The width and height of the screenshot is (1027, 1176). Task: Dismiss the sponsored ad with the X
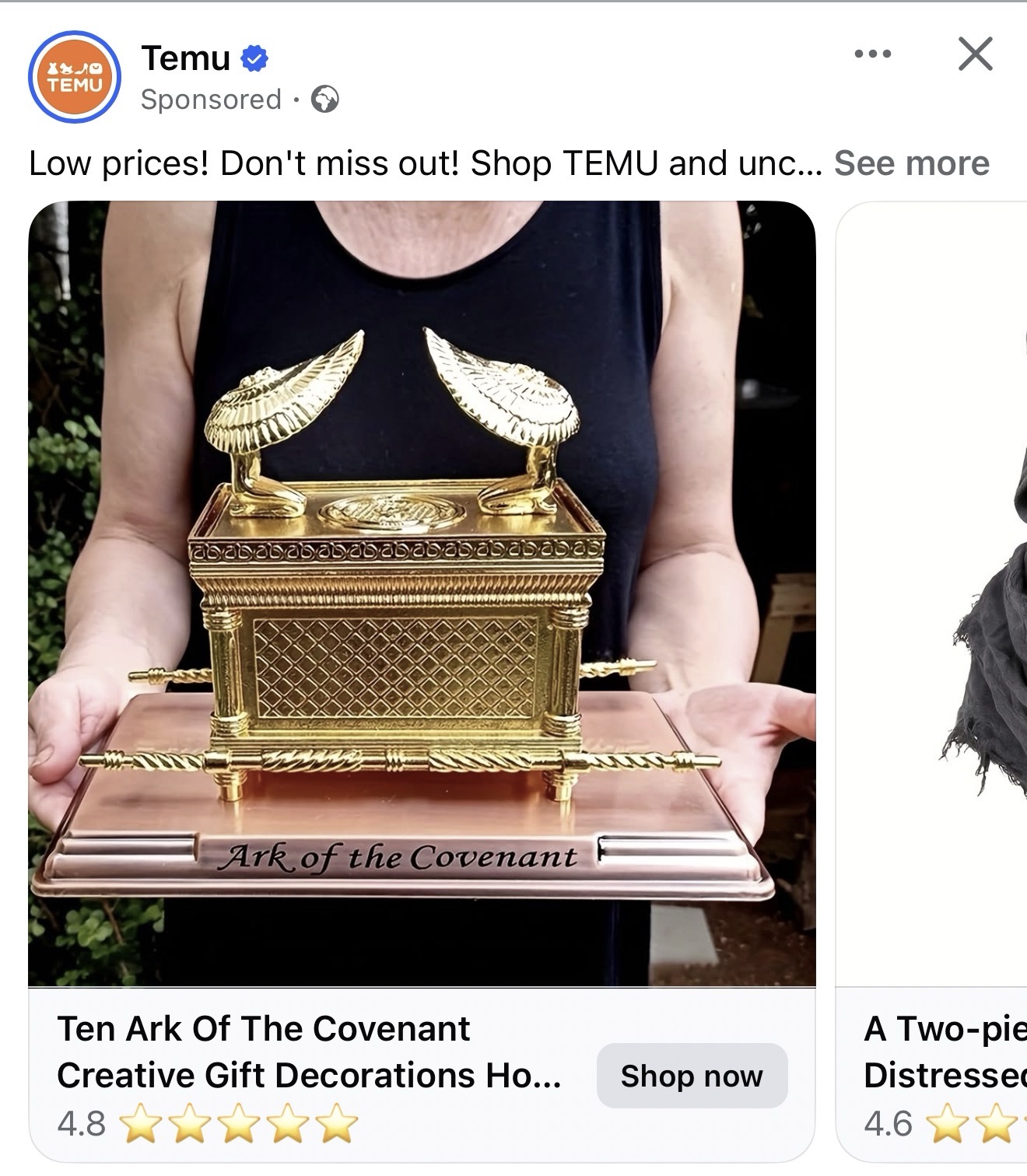(x=975, y=54)
